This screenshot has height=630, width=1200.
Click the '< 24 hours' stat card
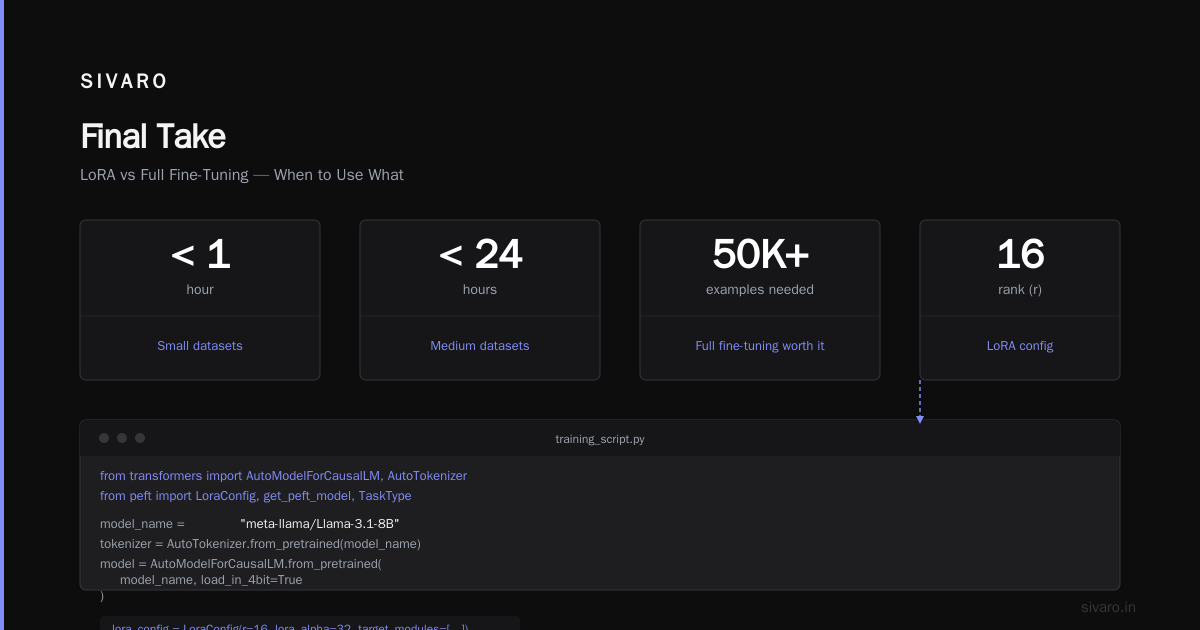click(x=480, y=300)
